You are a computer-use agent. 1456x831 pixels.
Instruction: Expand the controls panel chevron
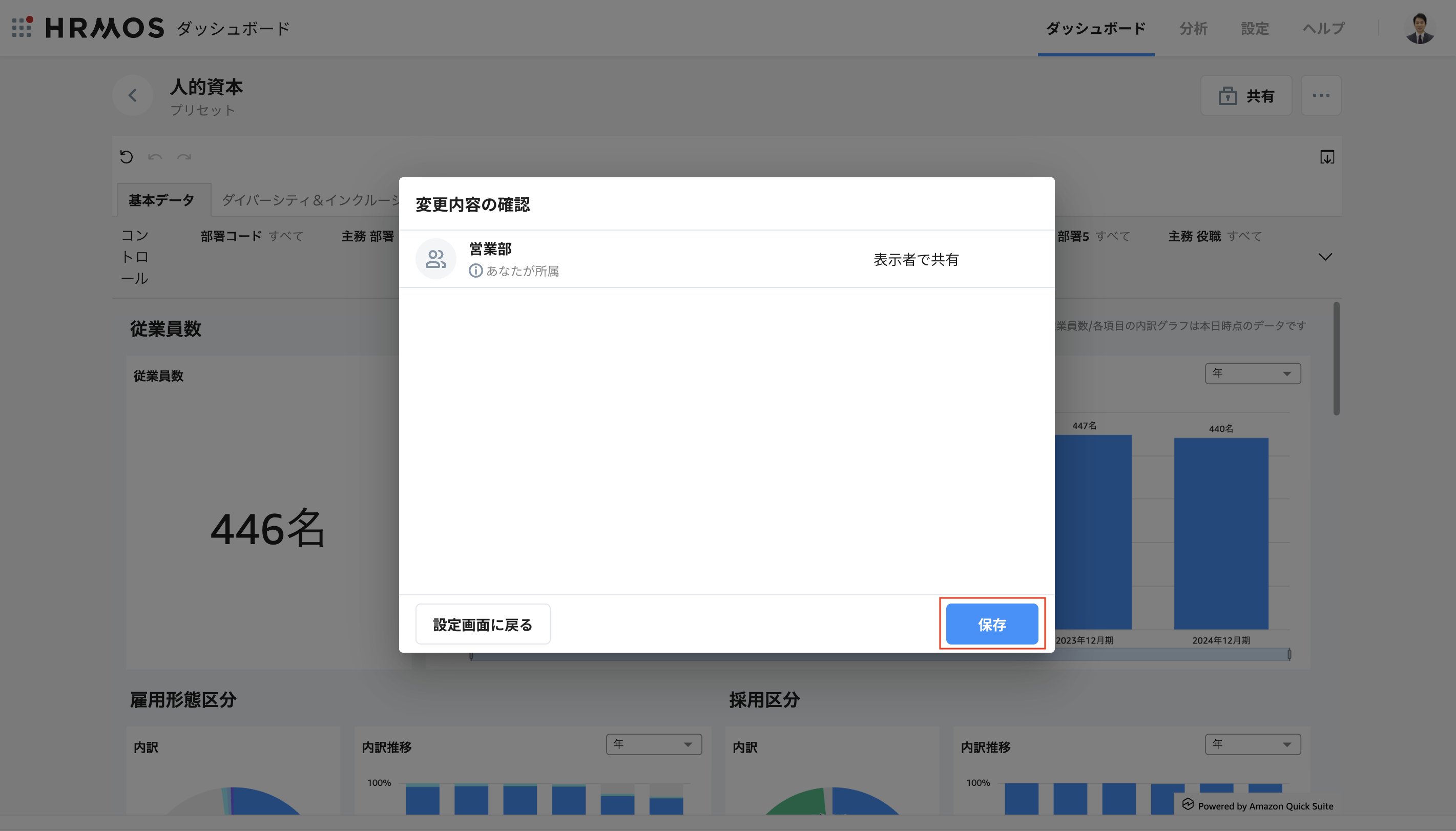click(1325, 257)
